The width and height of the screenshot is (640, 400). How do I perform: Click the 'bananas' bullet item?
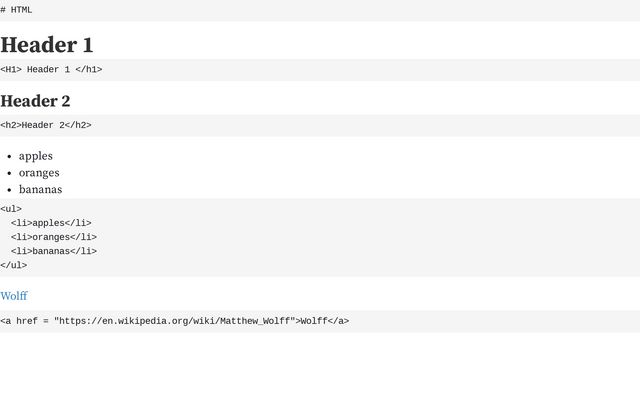pos(40,189)
